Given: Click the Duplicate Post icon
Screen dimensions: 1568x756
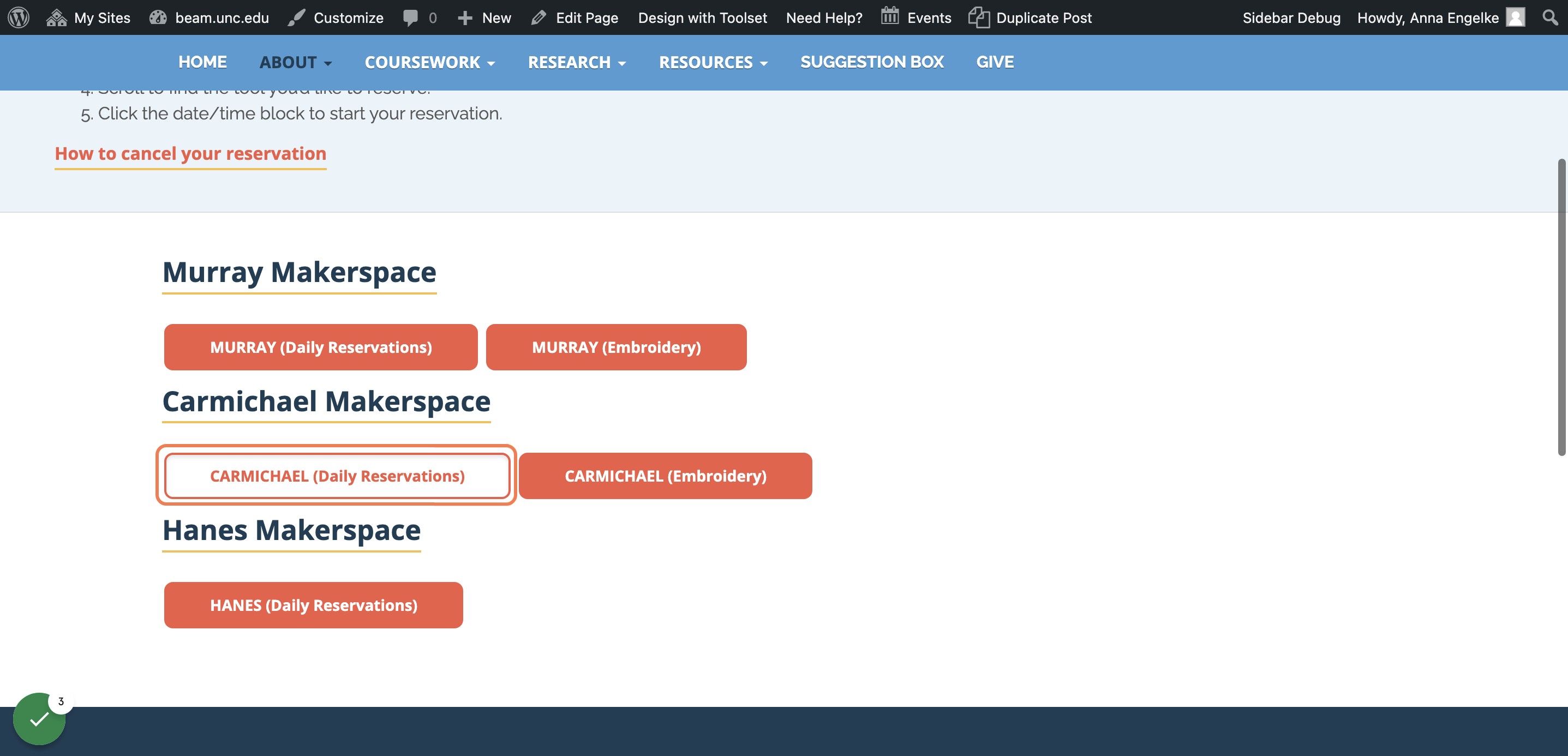Looking at the screenshot, I should pyautogui.click(x=978, y=17).
